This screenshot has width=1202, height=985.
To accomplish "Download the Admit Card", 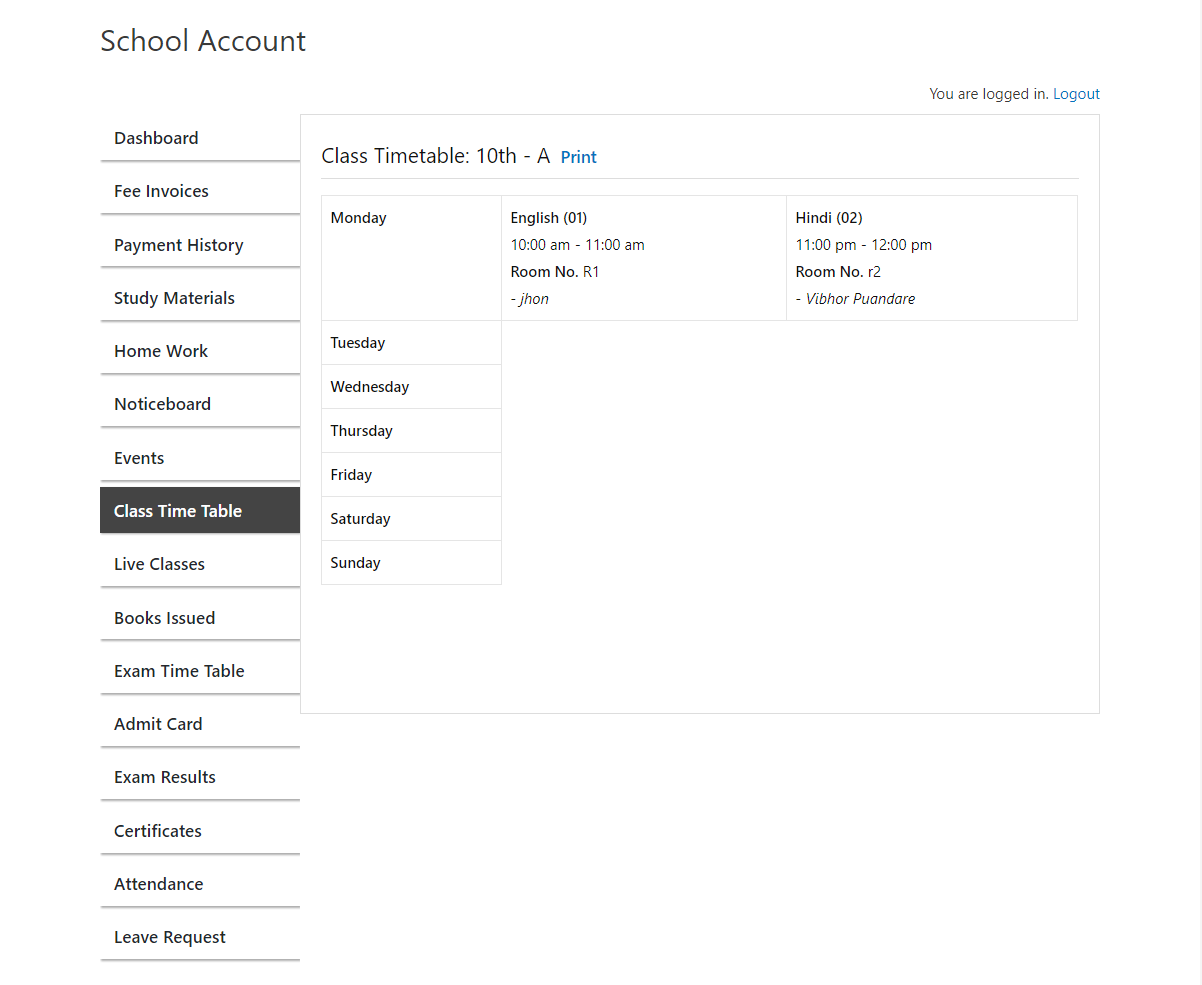I will pos(158,724).
